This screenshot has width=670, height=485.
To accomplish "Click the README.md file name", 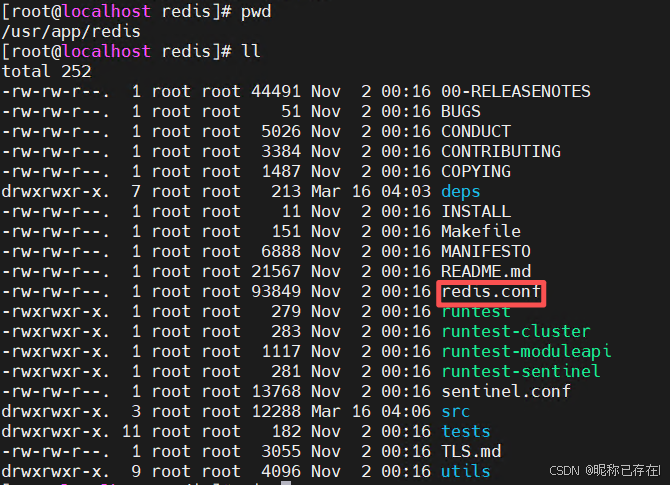I will point(486,272).
